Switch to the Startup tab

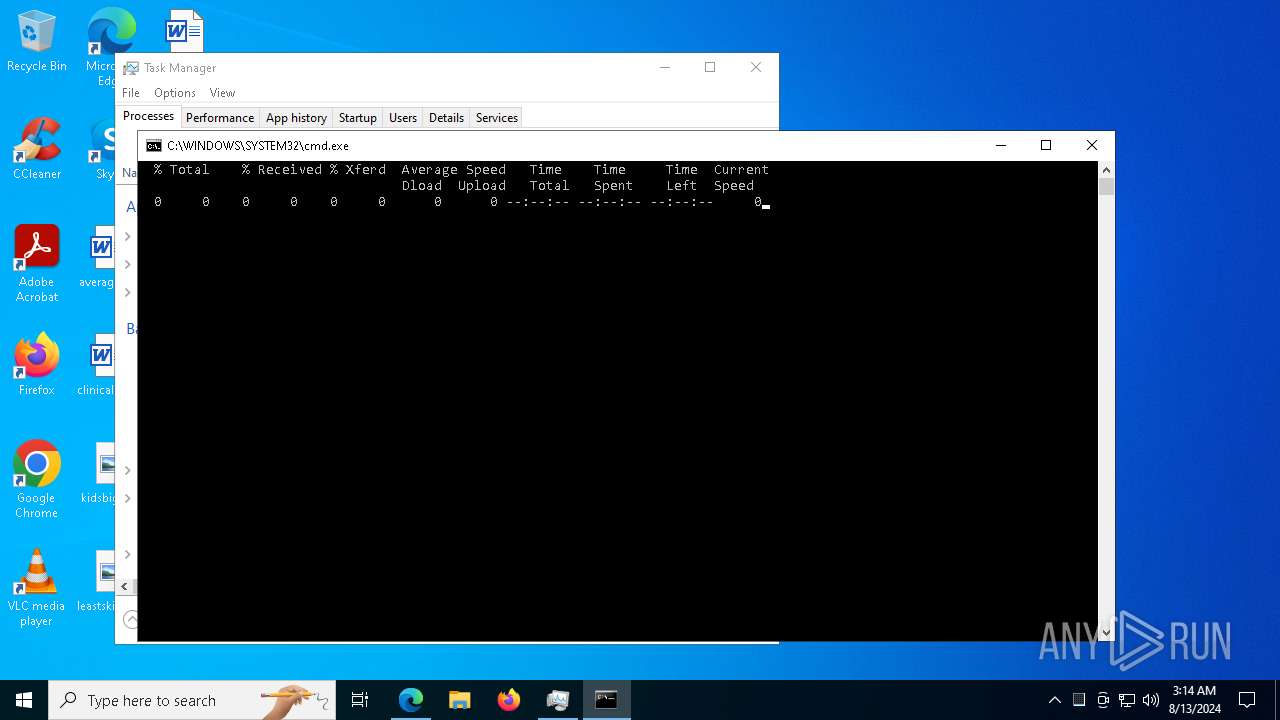[357, 118]
